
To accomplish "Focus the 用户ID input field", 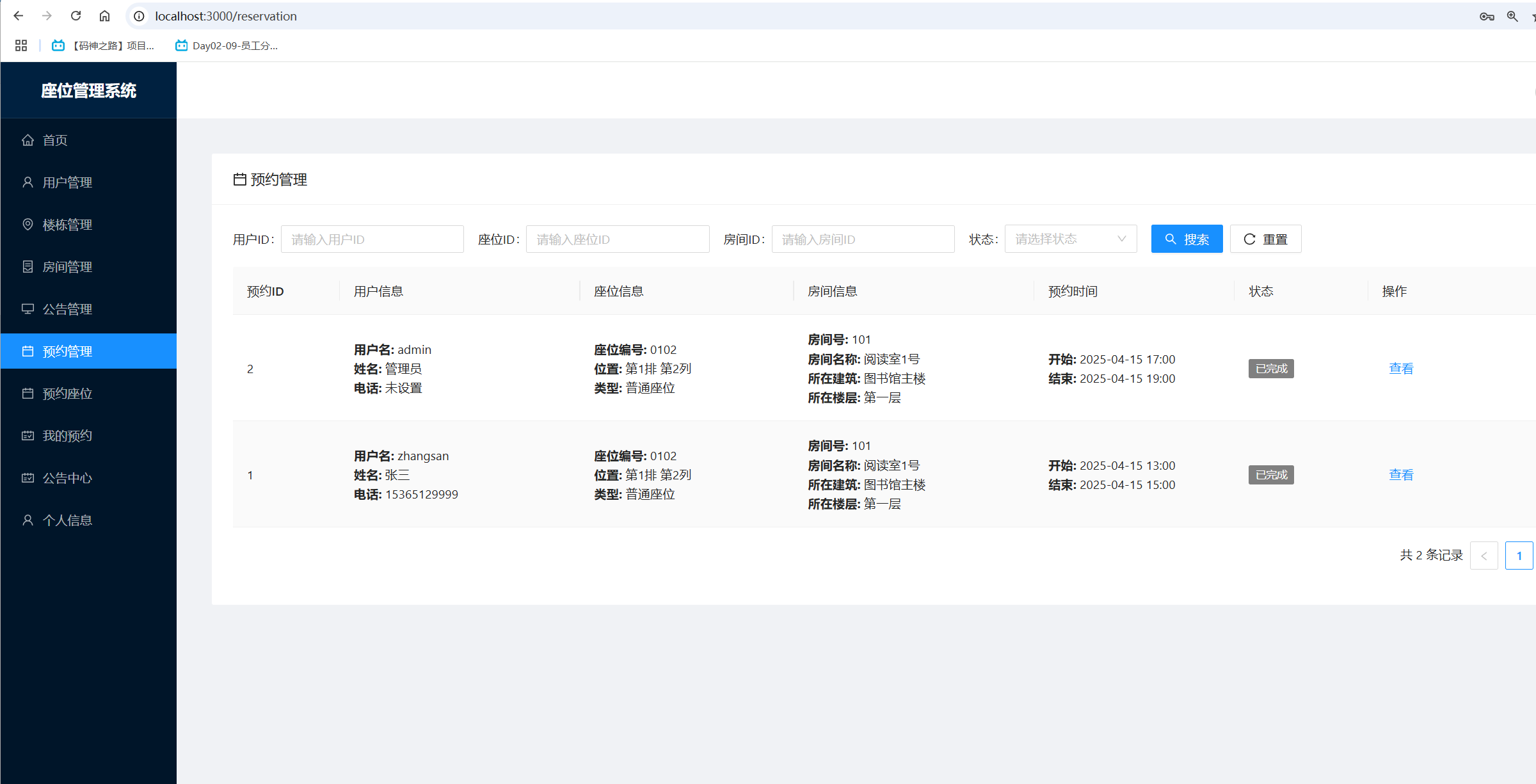I will pos(372,239).
